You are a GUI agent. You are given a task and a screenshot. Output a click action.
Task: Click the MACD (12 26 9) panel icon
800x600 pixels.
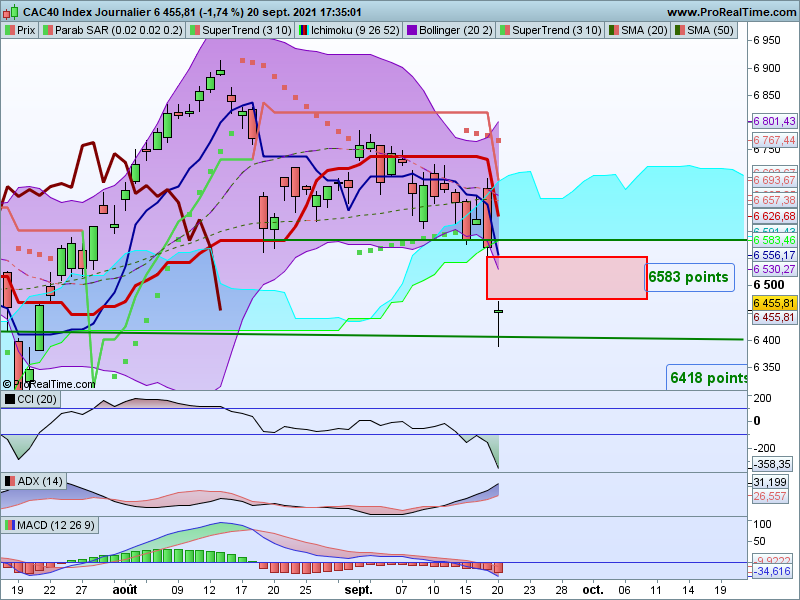click(10, 525)
